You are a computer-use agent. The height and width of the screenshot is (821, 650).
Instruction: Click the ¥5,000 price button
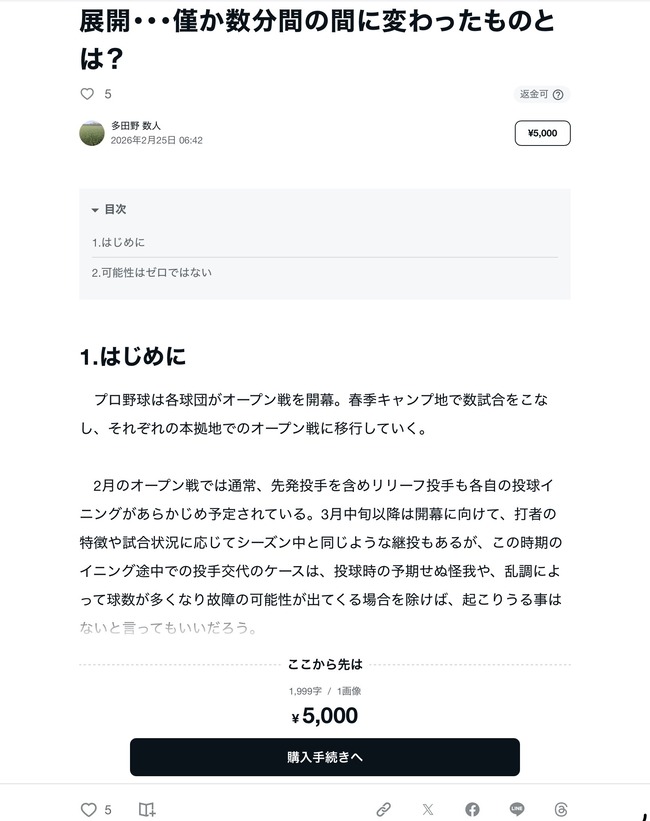[x=543, y=133]
